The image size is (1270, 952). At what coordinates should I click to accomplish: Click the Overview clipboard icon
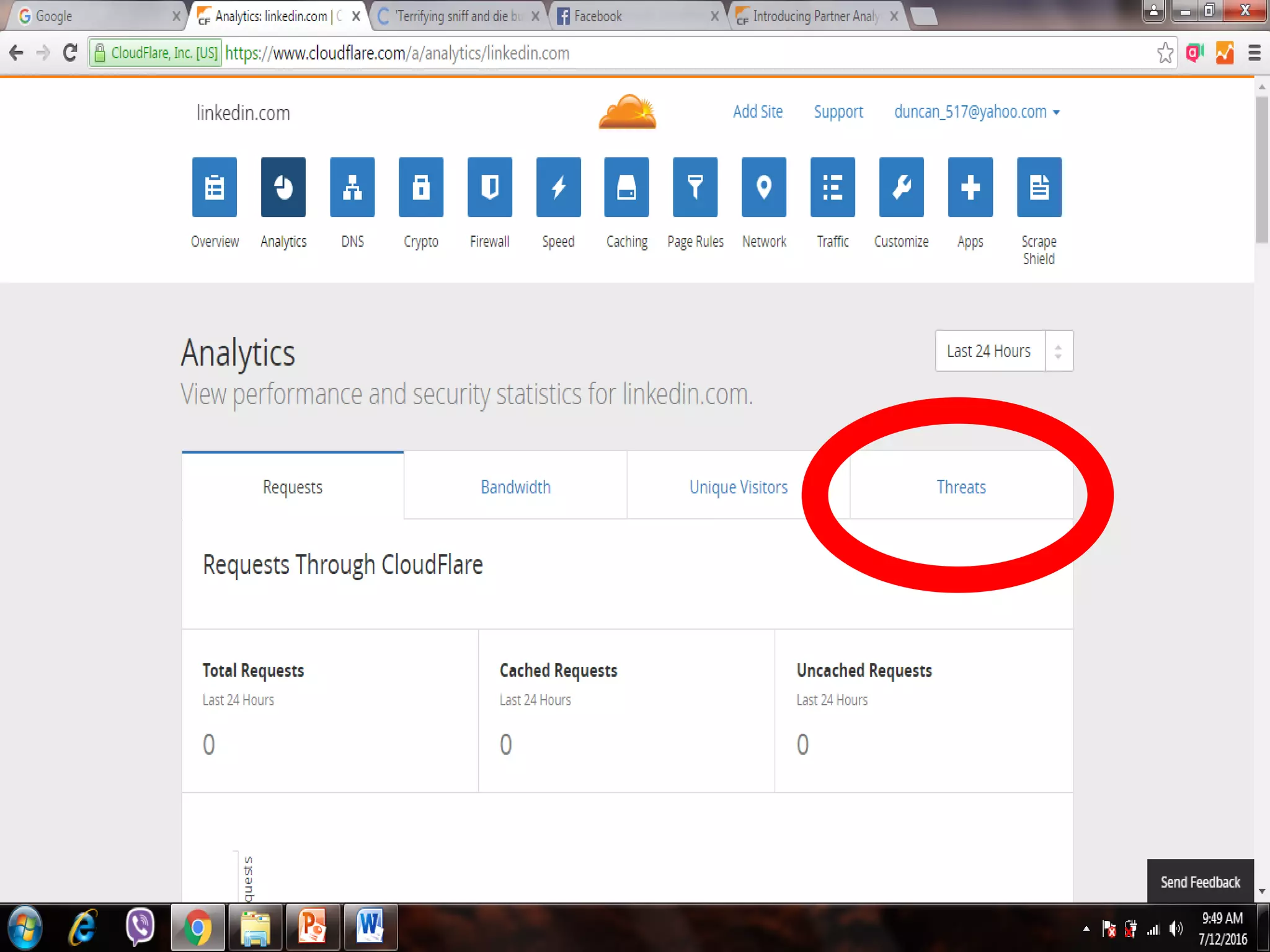click(215, 187)
